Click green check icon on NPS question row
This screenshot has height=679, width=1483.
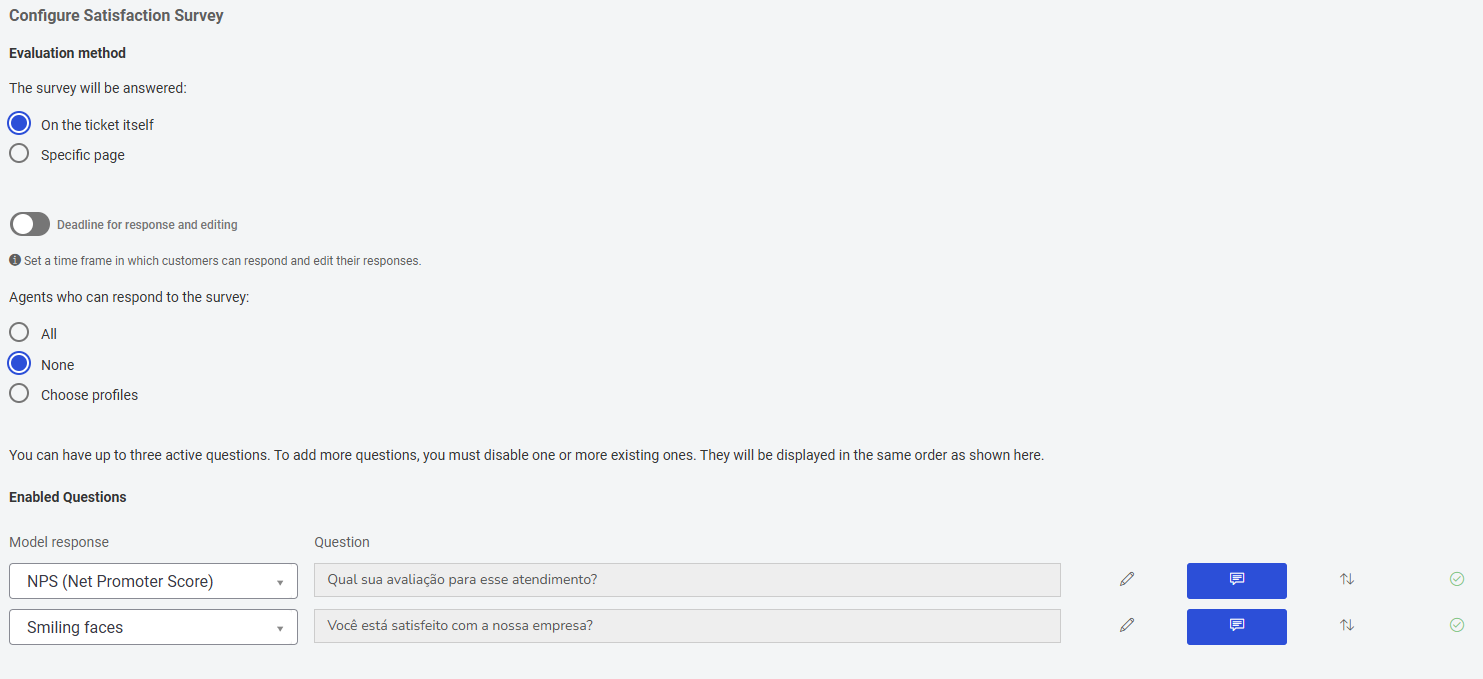coord(1457,579)
